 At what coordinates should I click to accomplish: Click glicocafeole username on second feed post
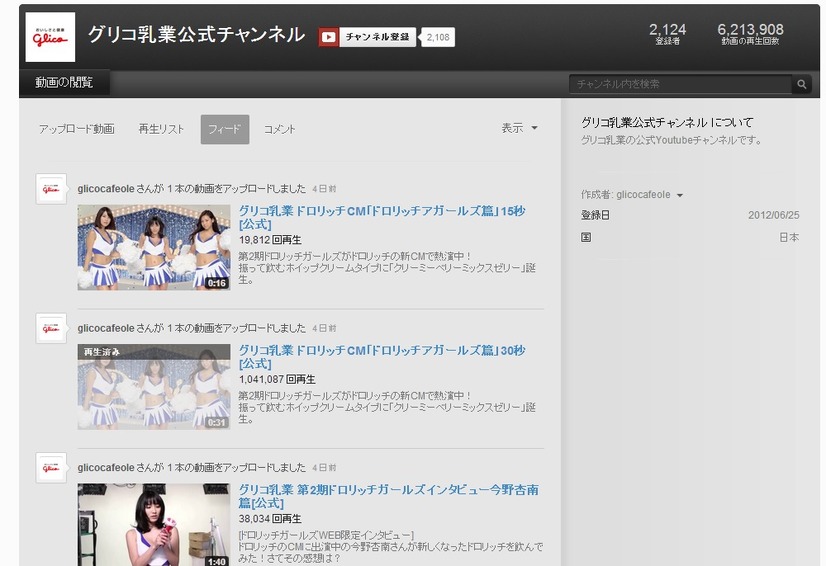point(106,328)
